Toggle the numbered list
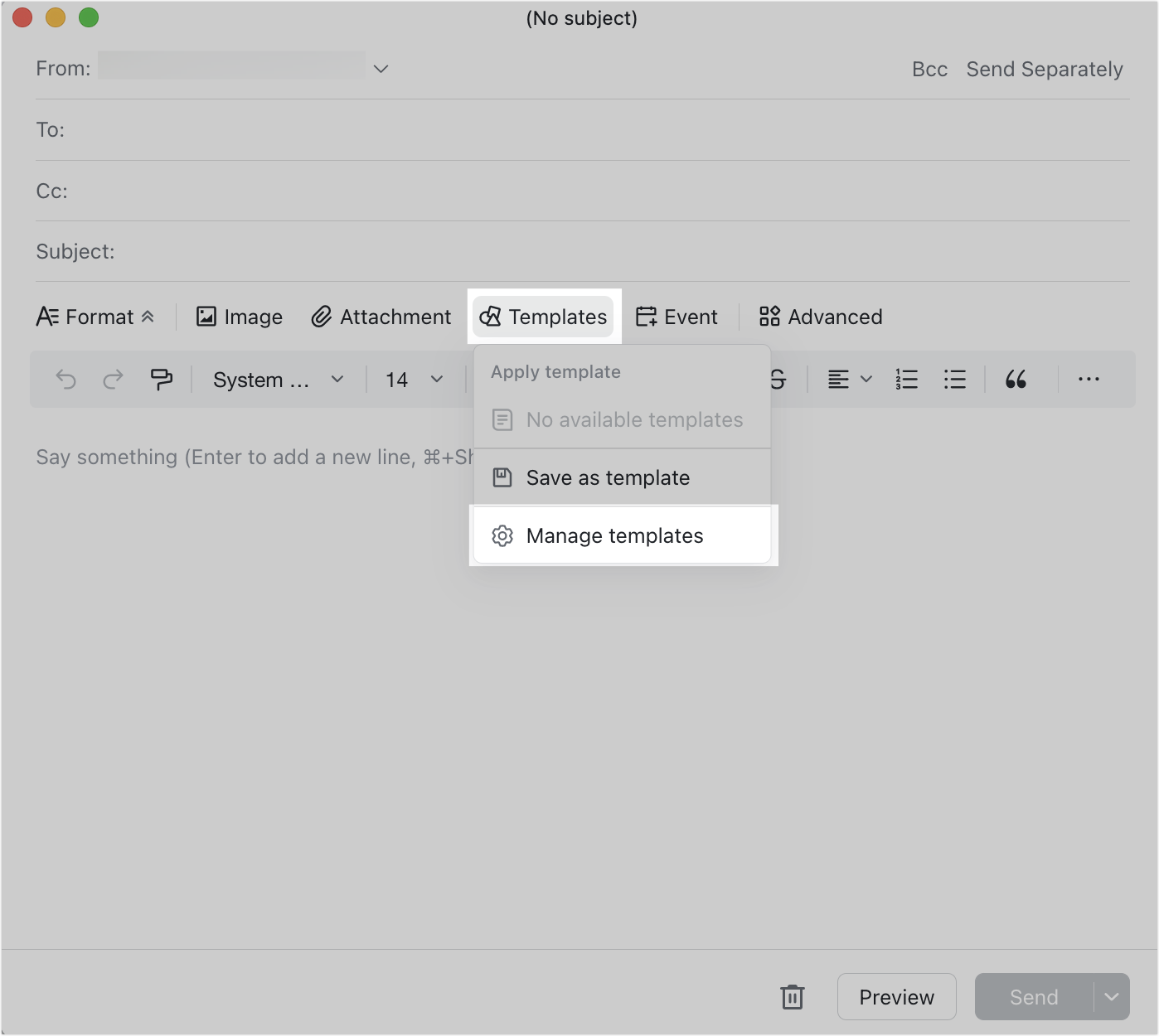The image size is (1159, 1036). 906,379
